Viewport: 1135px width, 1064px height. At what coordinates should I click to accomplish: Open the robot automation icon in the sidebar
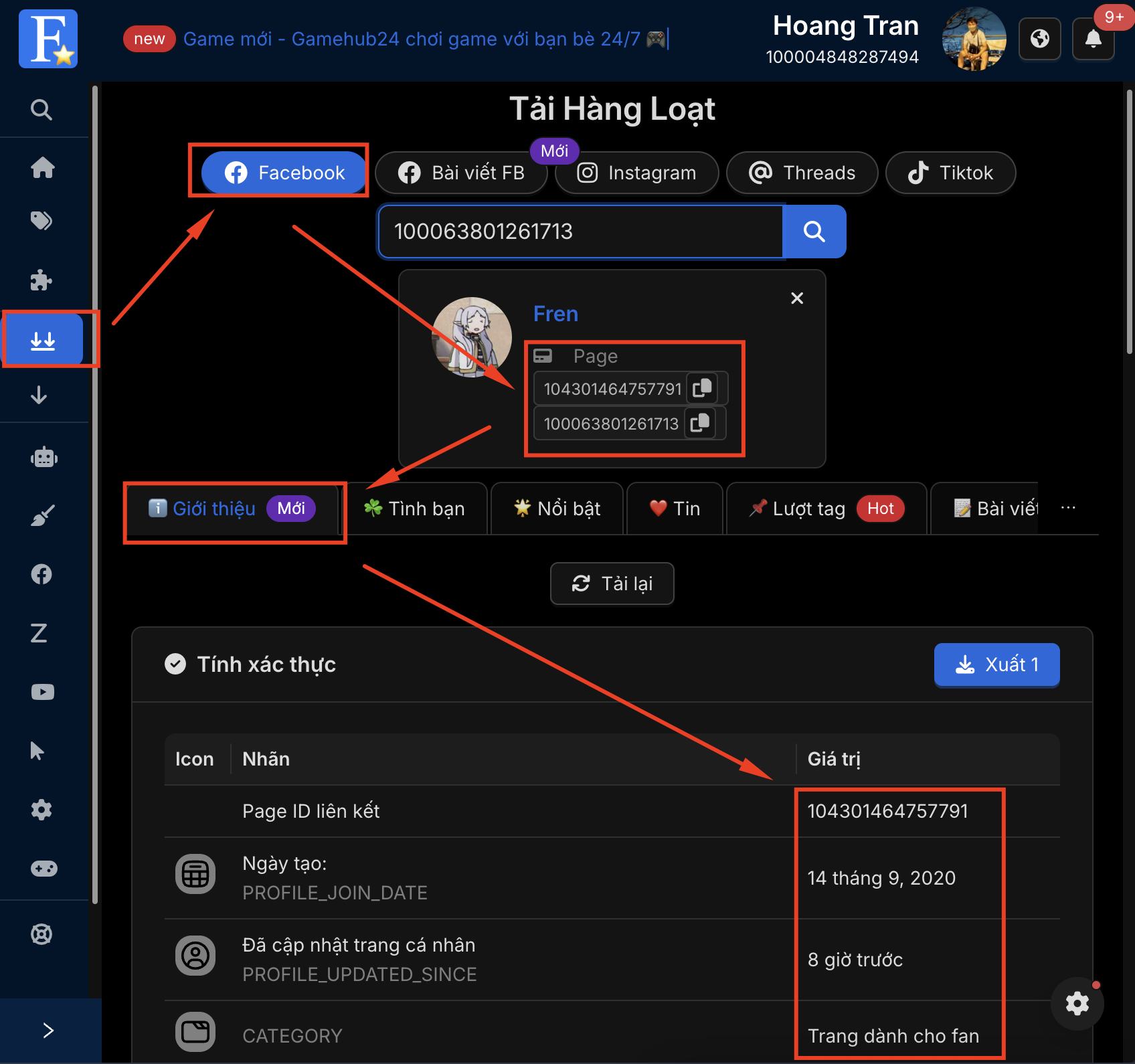(43, 458)
